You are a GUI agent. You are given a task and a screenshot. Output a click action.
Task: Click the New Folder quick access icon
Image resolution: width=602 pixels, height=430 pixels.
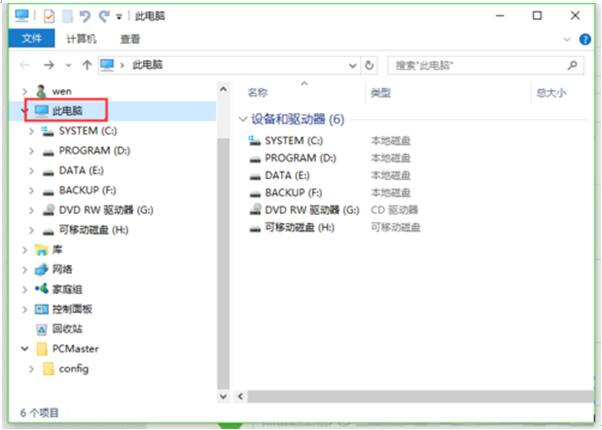(x=68, y=16)
